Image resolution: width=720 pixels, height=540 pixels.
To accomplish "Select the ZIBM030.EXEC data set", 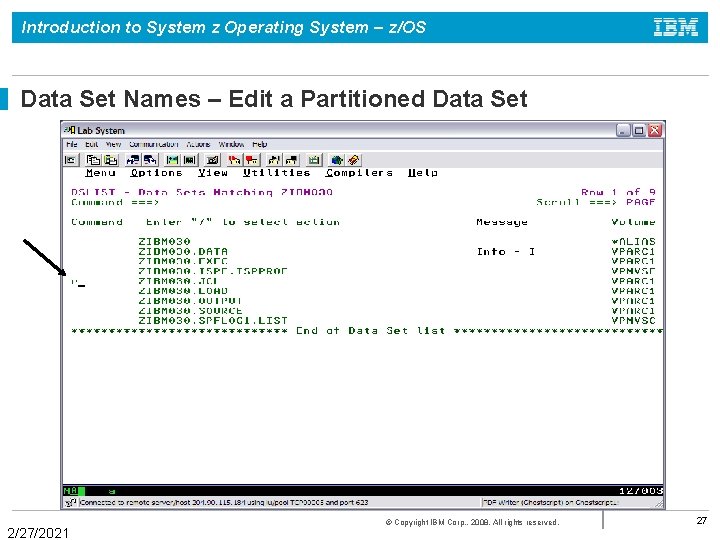I will [183, 261].
